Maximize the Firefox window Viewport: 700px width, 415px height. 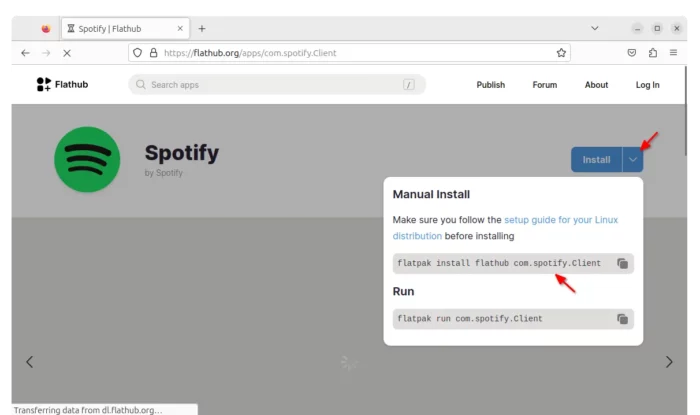[657, 29]
